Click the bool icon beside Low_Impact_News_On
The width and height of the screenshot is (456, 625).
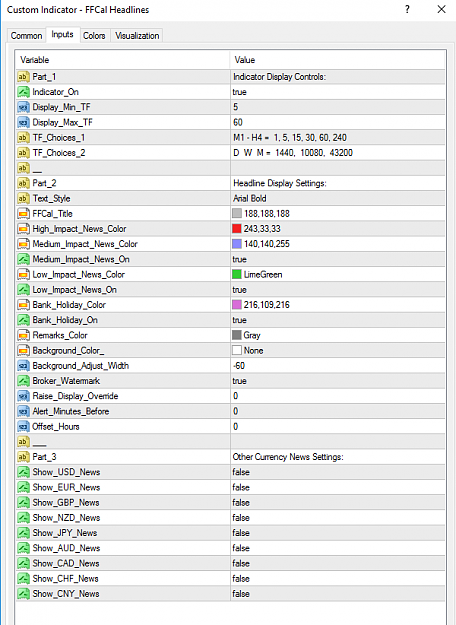24,290
